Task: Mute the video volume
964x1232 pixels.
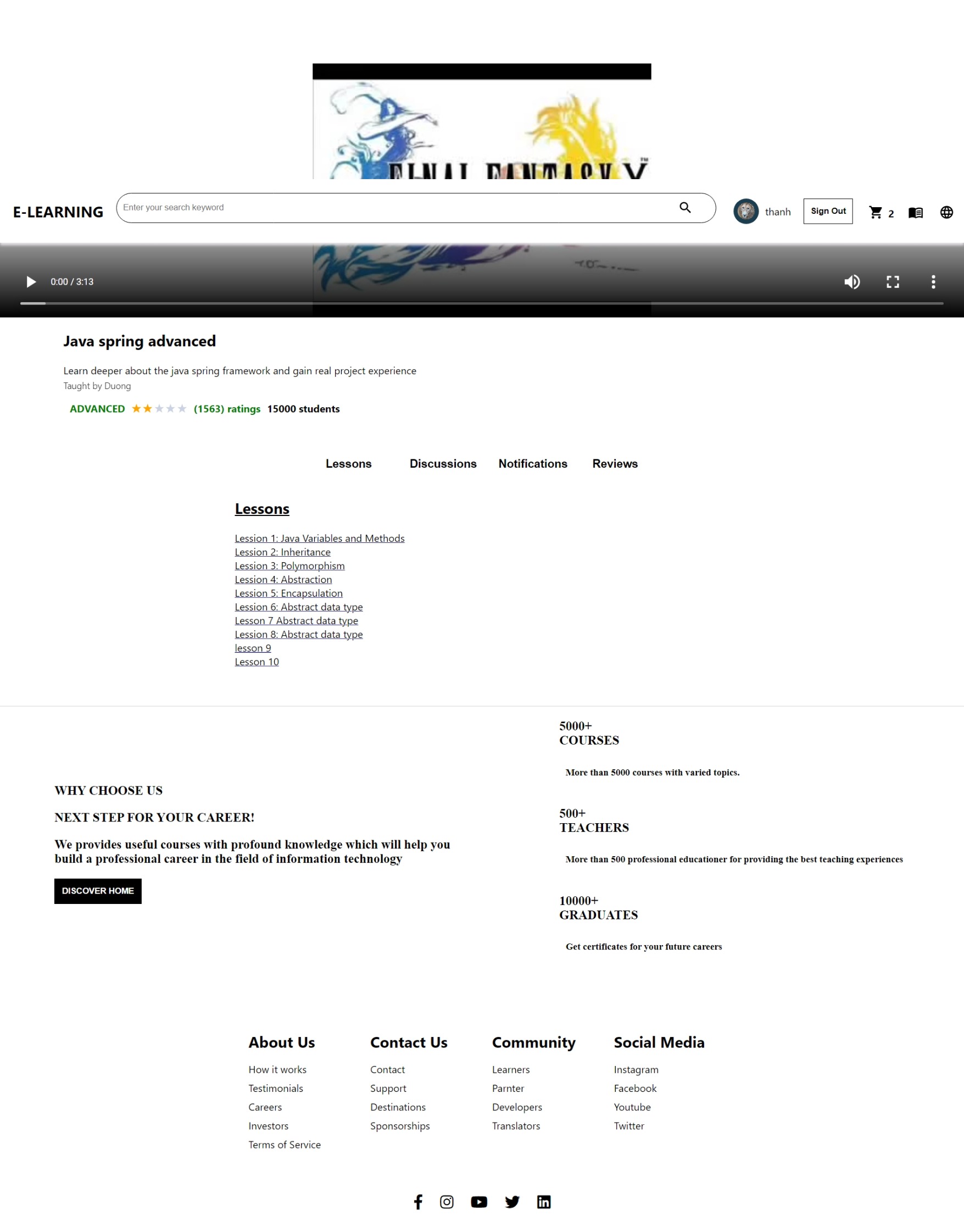Action: [853, 282]
